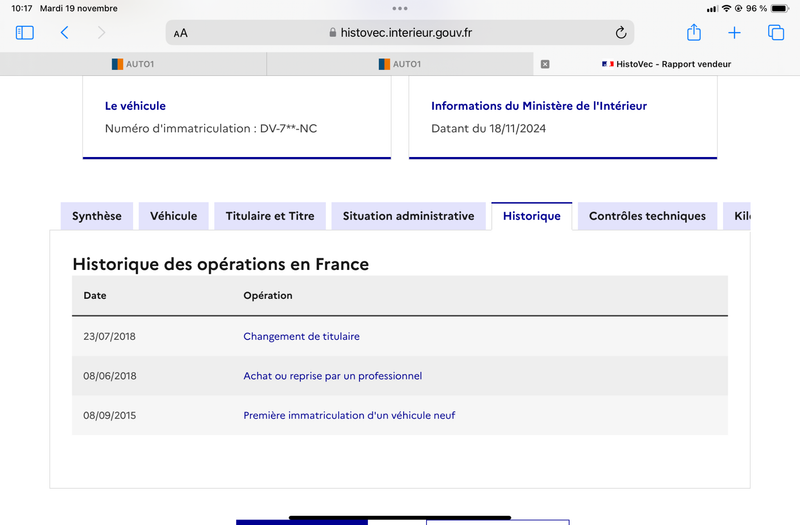Open the Contrôles techniques tab
Screen dimensions: 800x525
647,216
